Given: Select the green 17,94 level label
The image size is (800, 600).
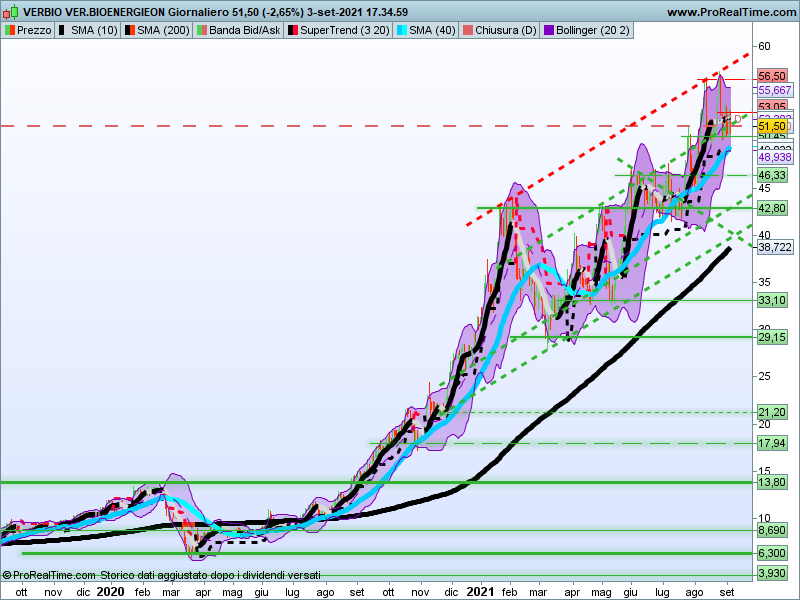Looking at the screenshot, I should tap(772, 443).
